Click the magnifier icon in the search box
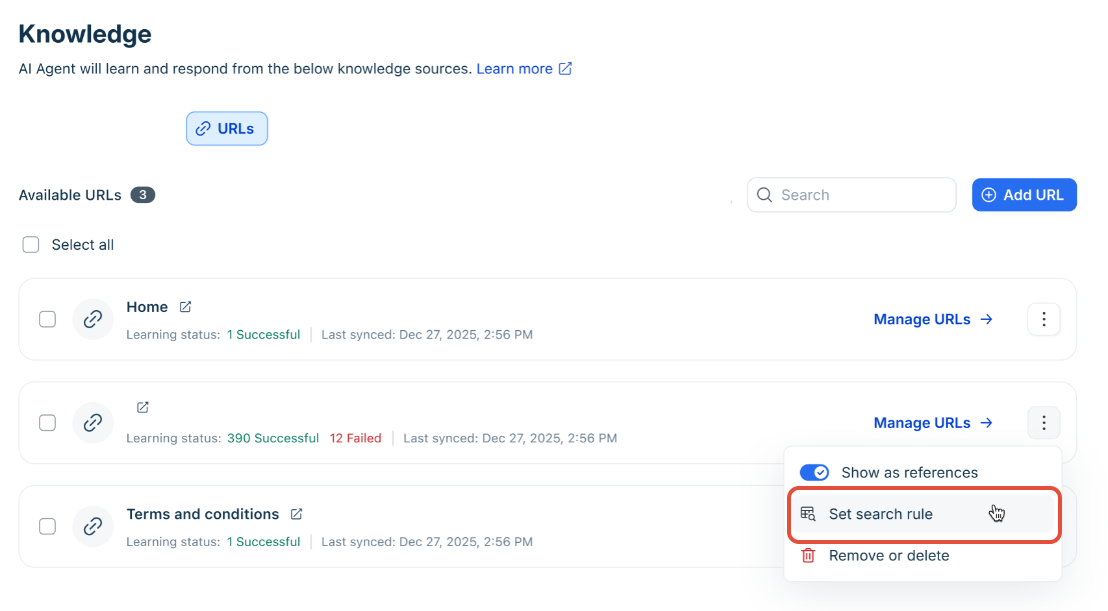The width and height of the screenshot is (1108, 611). click(x=765, y=195)
